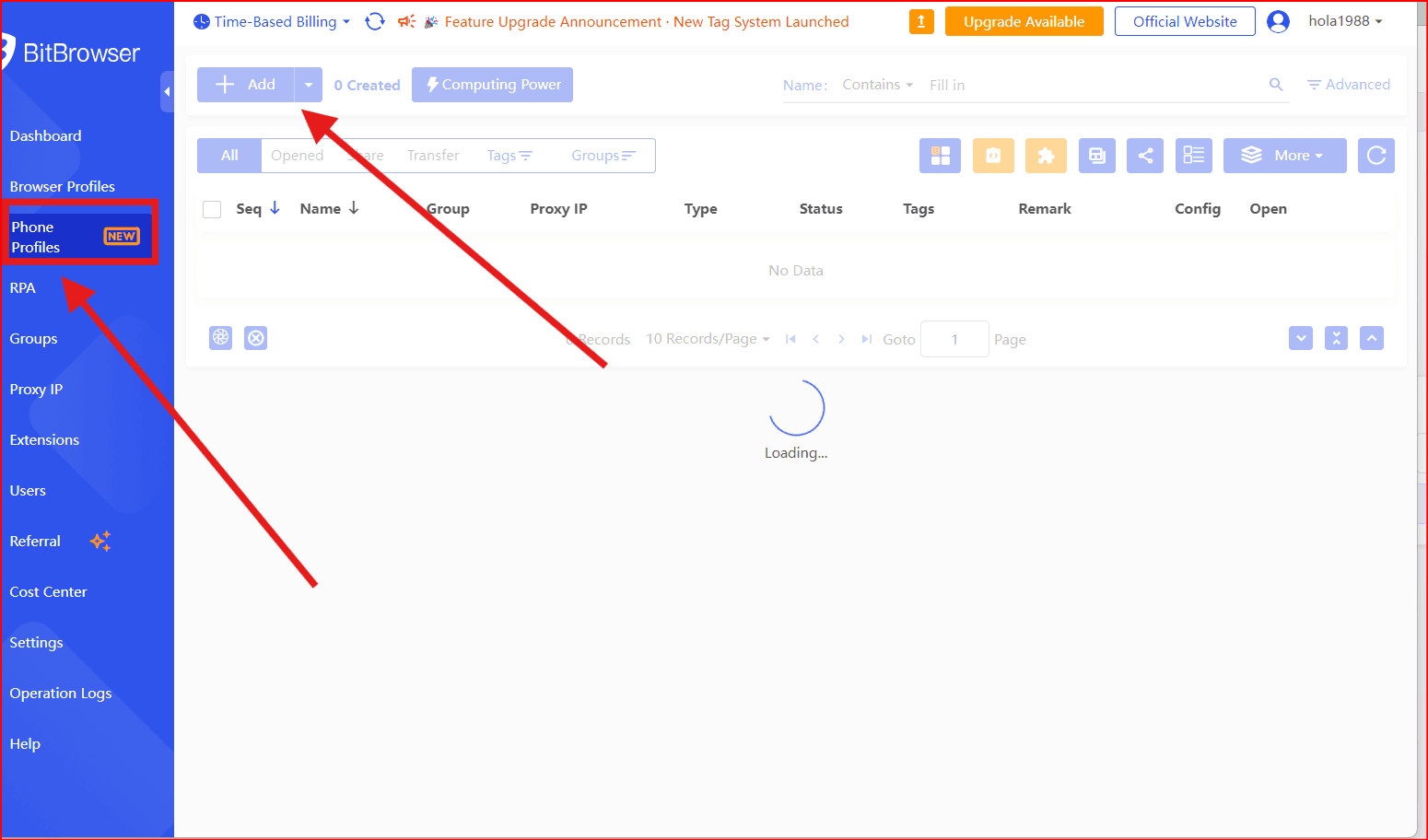Screen dimensions: 1428x840
Task: Click the orange upload arrow icon
Action: (x=920, y=21)
